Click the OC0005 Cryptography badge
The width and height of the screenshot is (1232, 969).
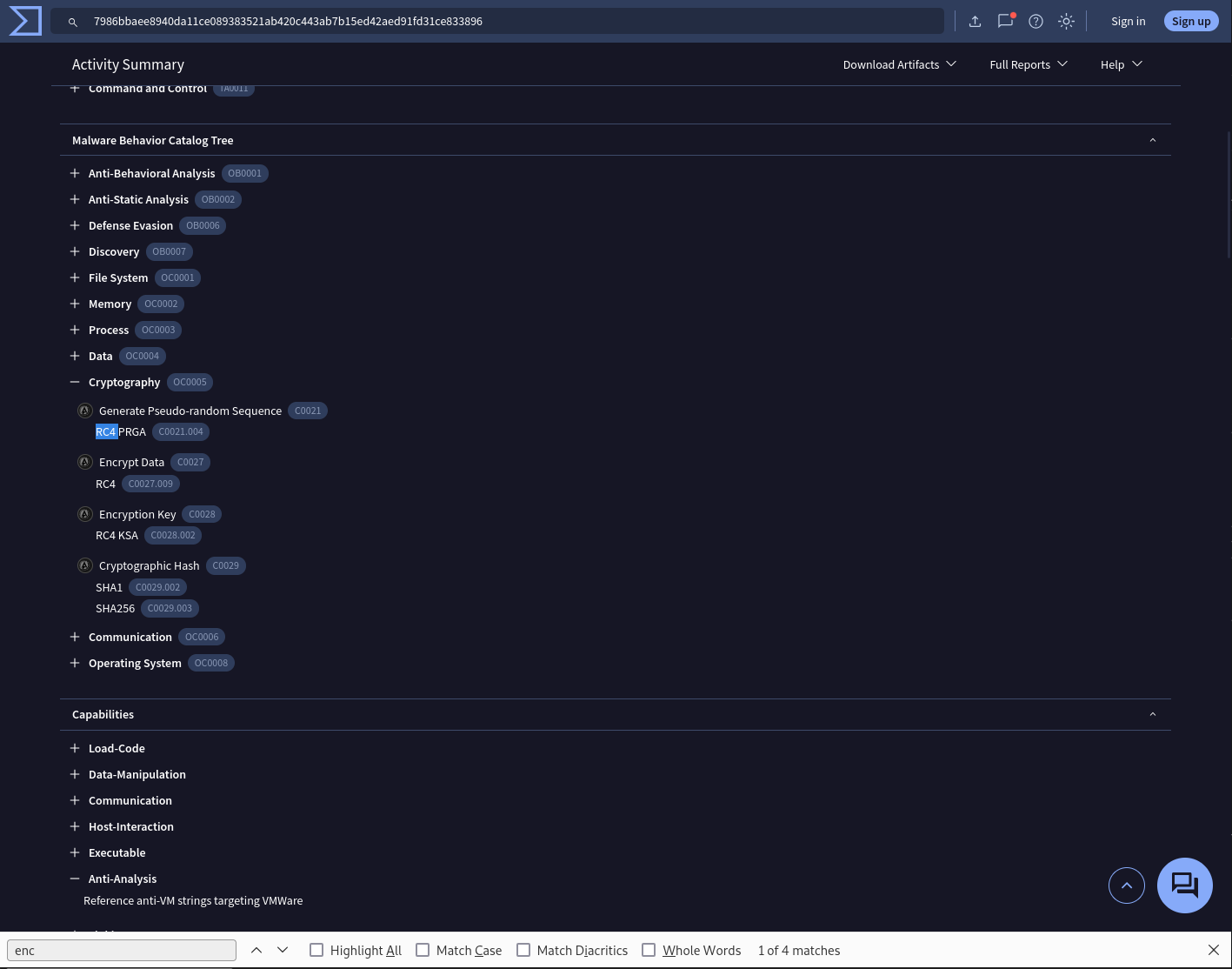click(190, 382)
